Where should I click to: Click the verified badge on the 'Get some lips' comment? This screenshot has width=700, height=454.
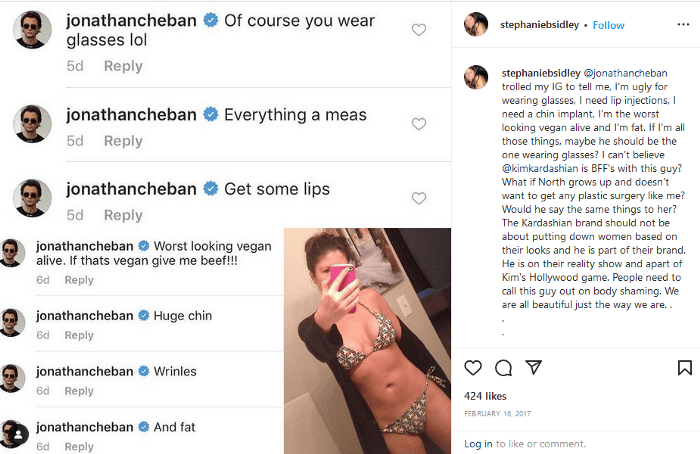pos(210,190)
